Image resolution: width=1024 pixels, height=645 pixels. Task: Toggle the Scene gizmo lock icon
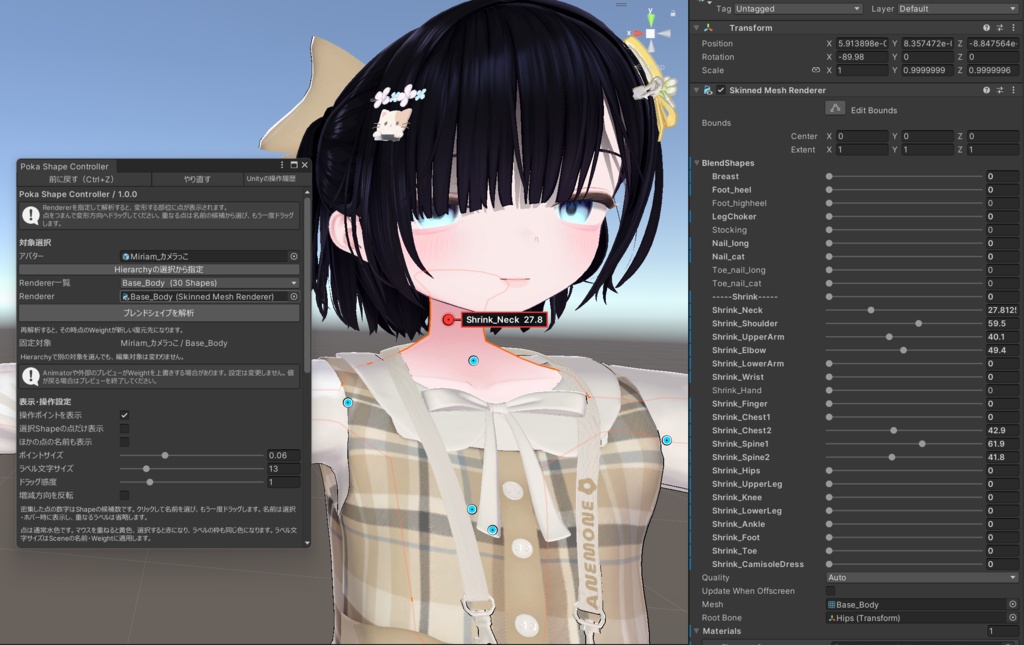pyautogui.click(x=673, y=12)
